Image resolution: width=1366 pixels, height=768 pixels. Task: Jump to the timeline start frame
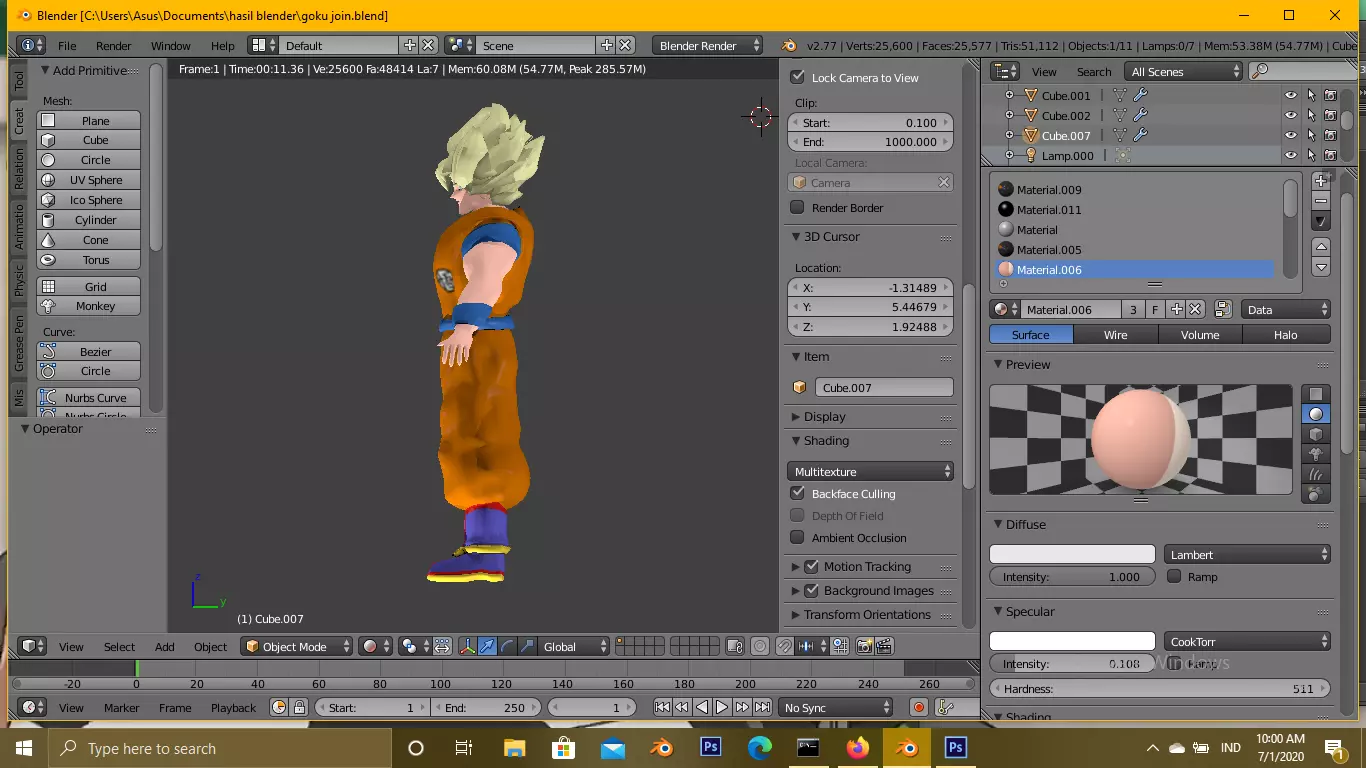pyautogui.click(x=662, y=707)
